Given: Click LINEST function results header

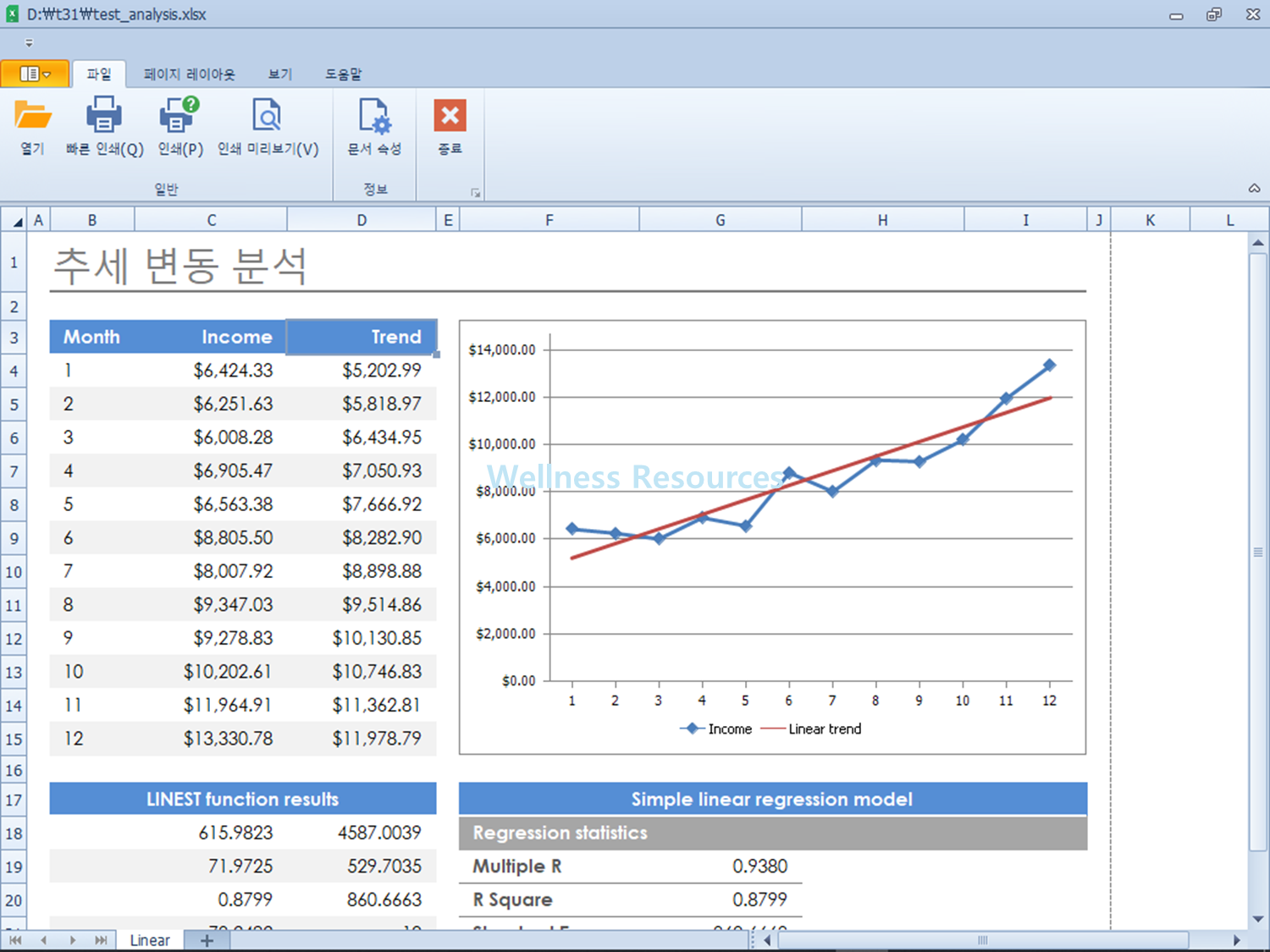Looking at the screenshot, I should (x=243, y=799).
